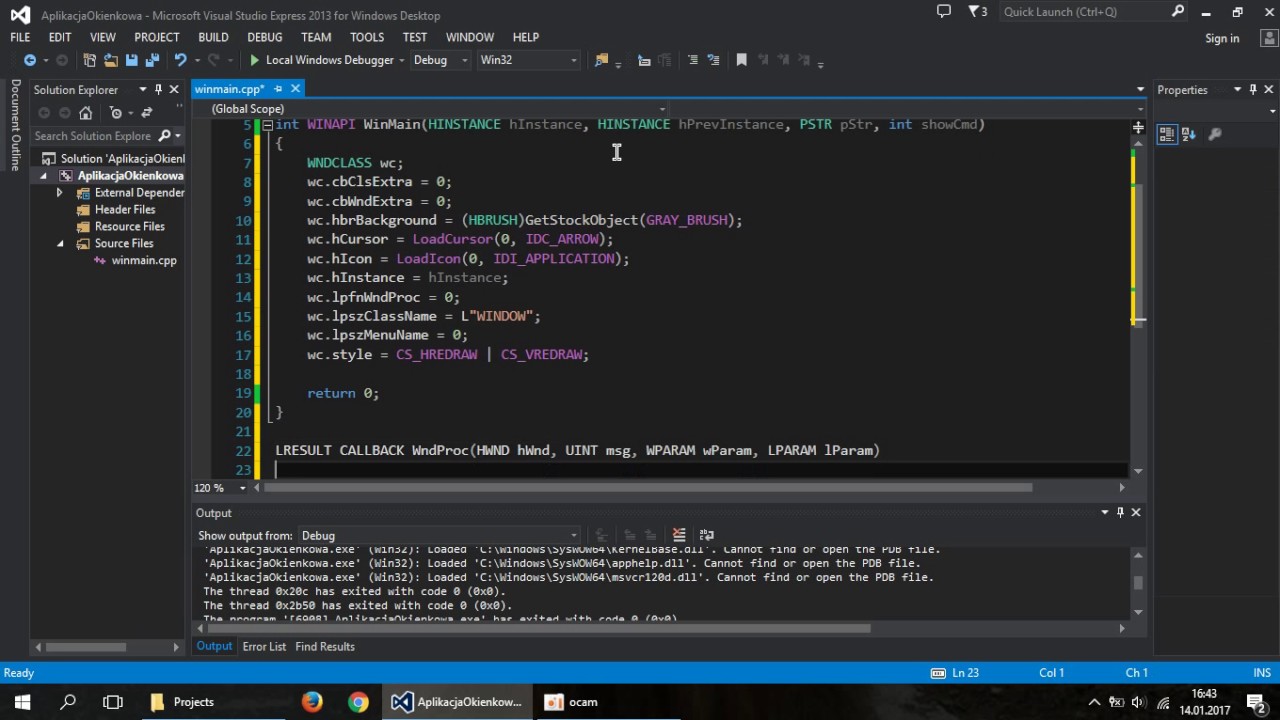Click the code editor horizontal scrollbar
This screenshot has height=720, width=1280.
[x=648, y=488]
